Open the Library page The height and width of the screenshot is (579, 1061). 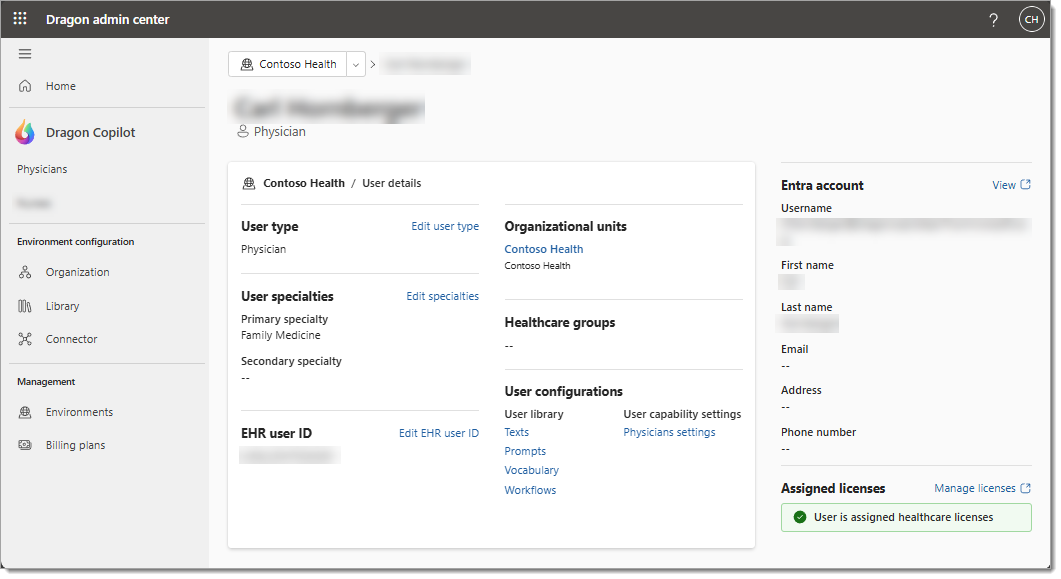(x=62, y=306)
